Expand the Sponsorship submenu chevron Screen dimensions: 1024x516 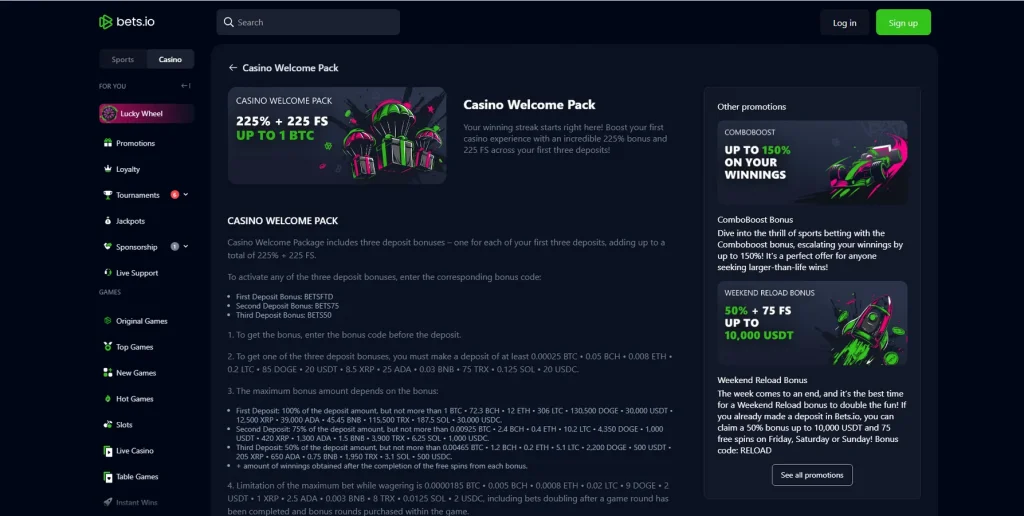(186, 246)
